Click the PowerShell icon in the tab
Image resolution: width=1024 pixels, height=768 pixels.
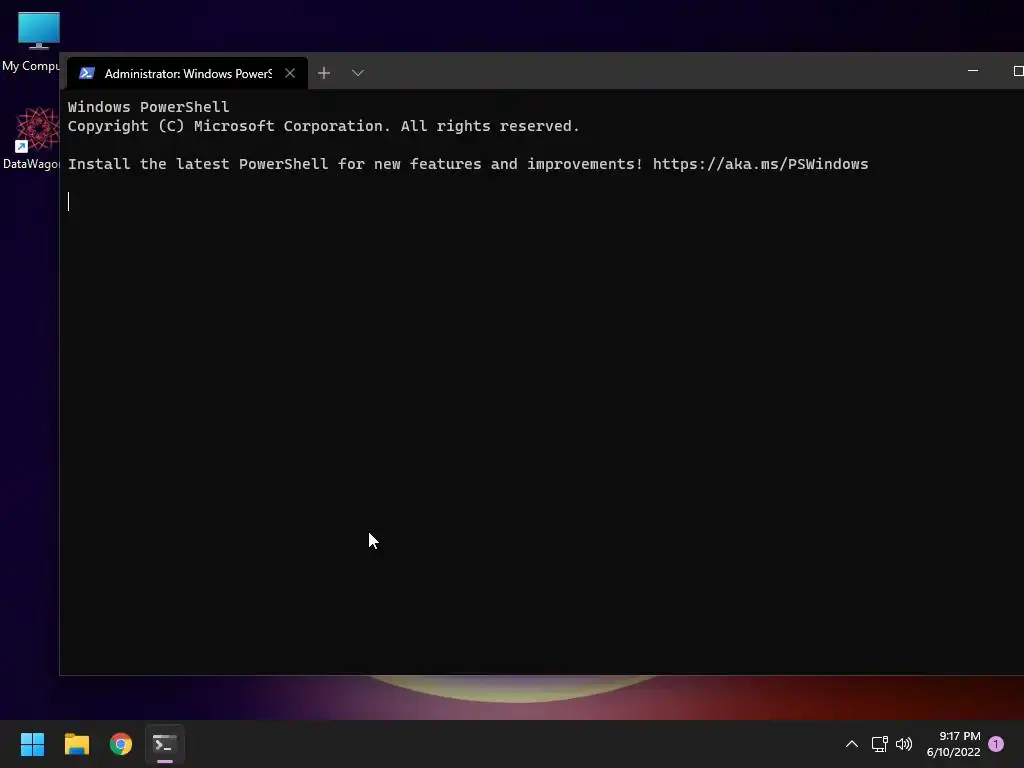tap(87, 74)
